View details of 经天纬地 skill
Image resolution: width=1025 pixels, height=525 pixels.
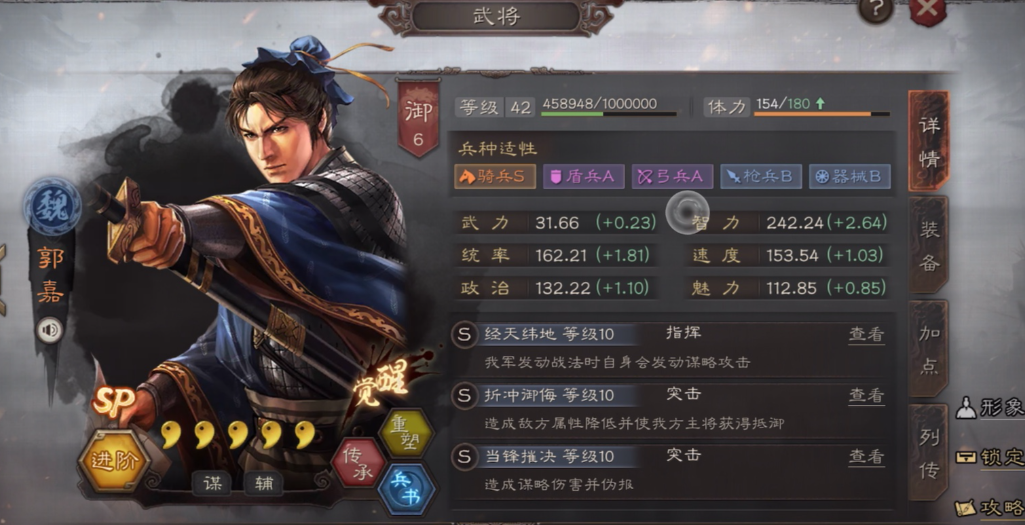pyautogui.click(x=866, y=335)
